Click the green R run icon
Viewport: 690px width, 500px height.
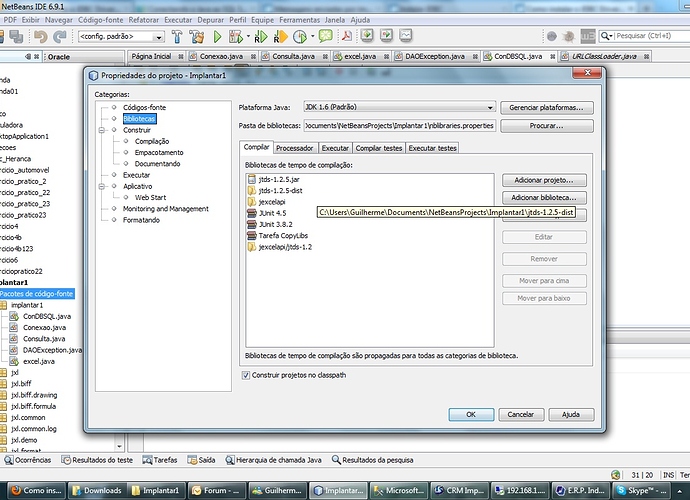point(261,37)
